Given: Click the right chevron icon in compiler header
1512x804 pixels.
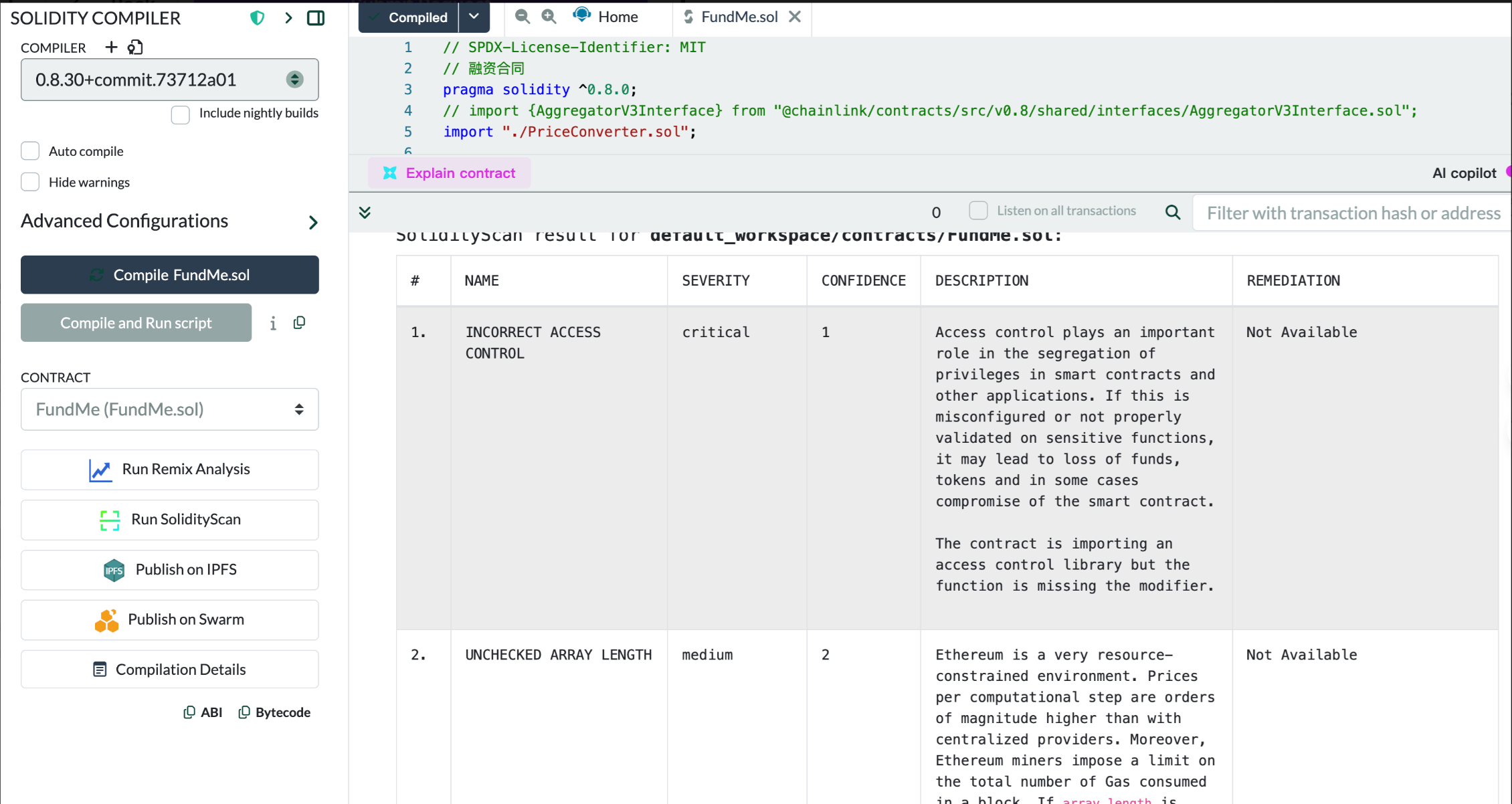Looking at the screenshot, I should [288, 18].
